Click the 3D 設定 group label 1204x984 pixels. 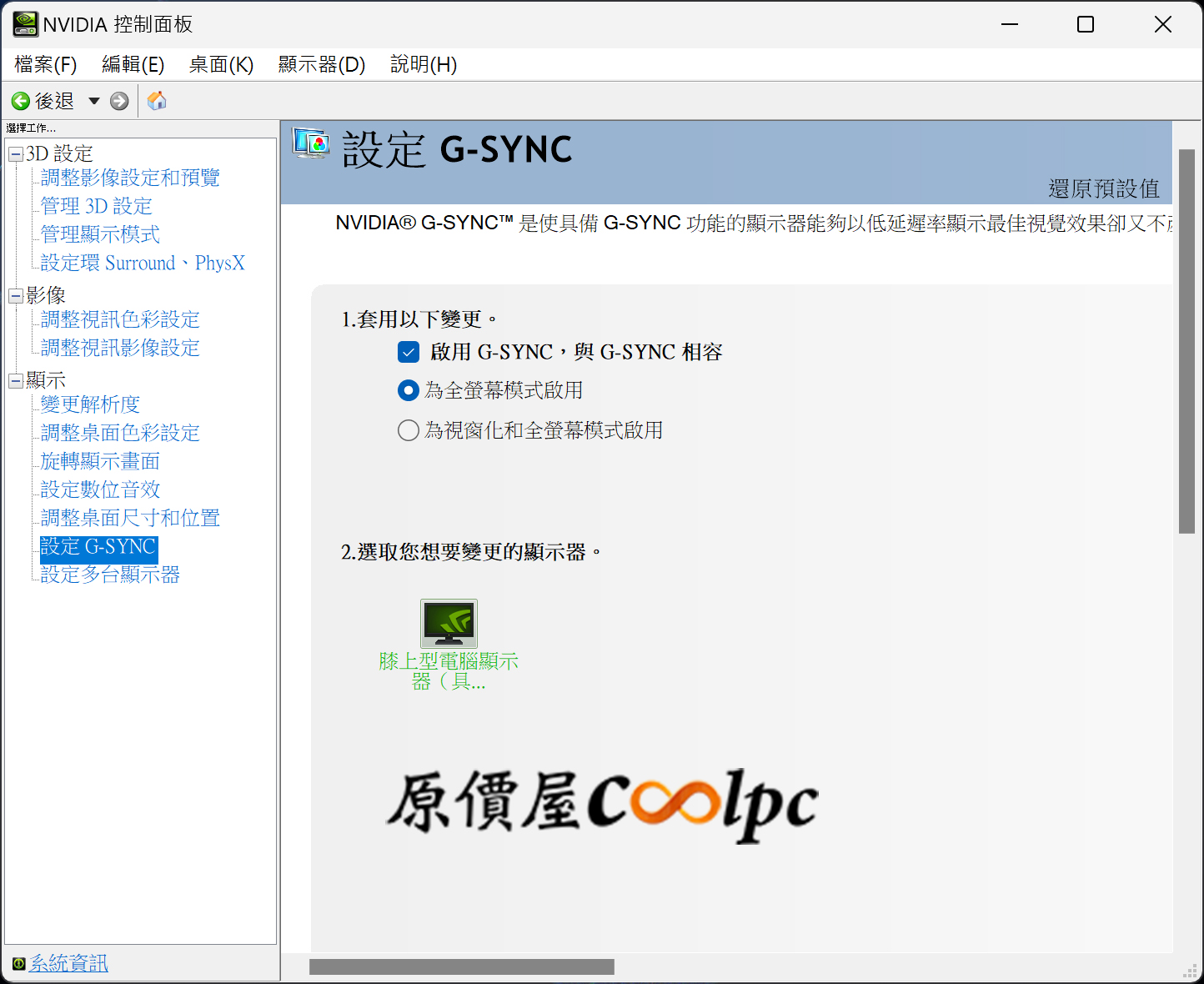click(x=59, y=154)
